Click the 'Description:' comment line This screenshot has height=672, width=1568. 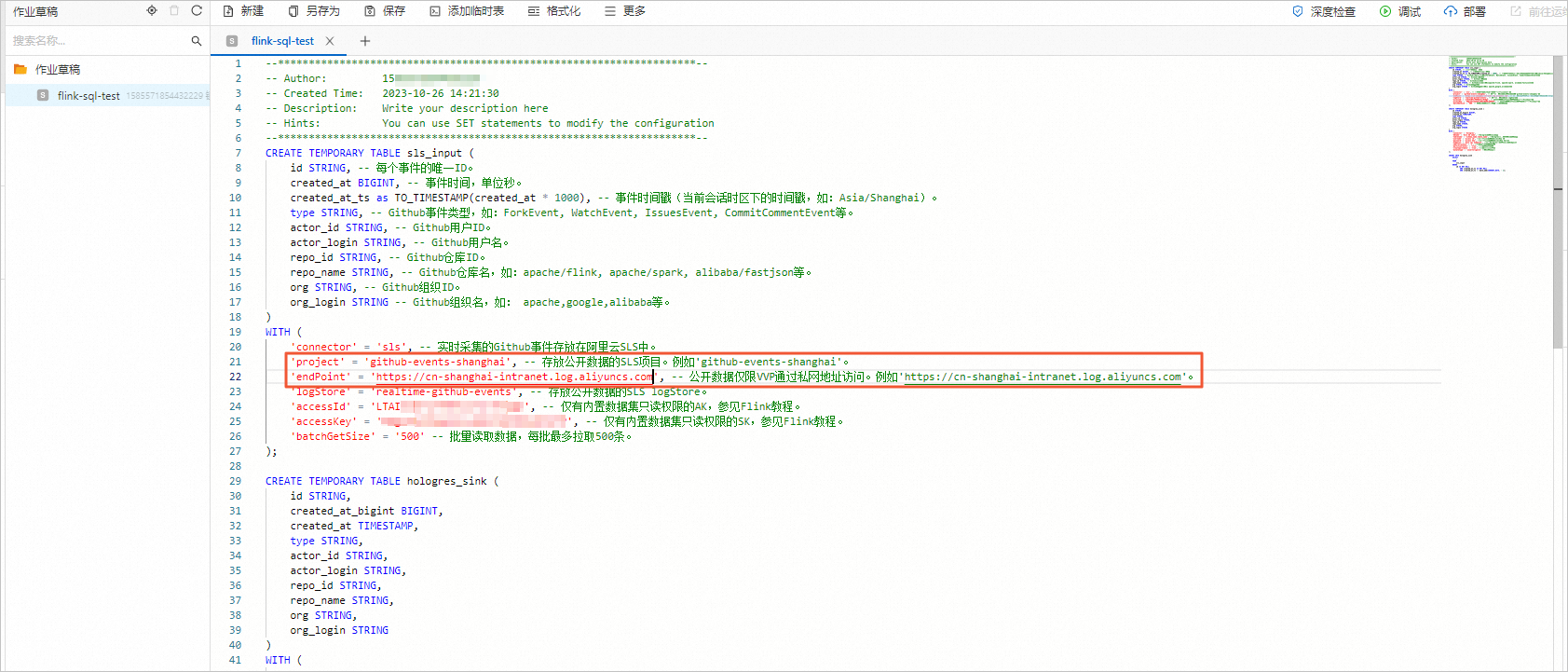click(407, 108)
